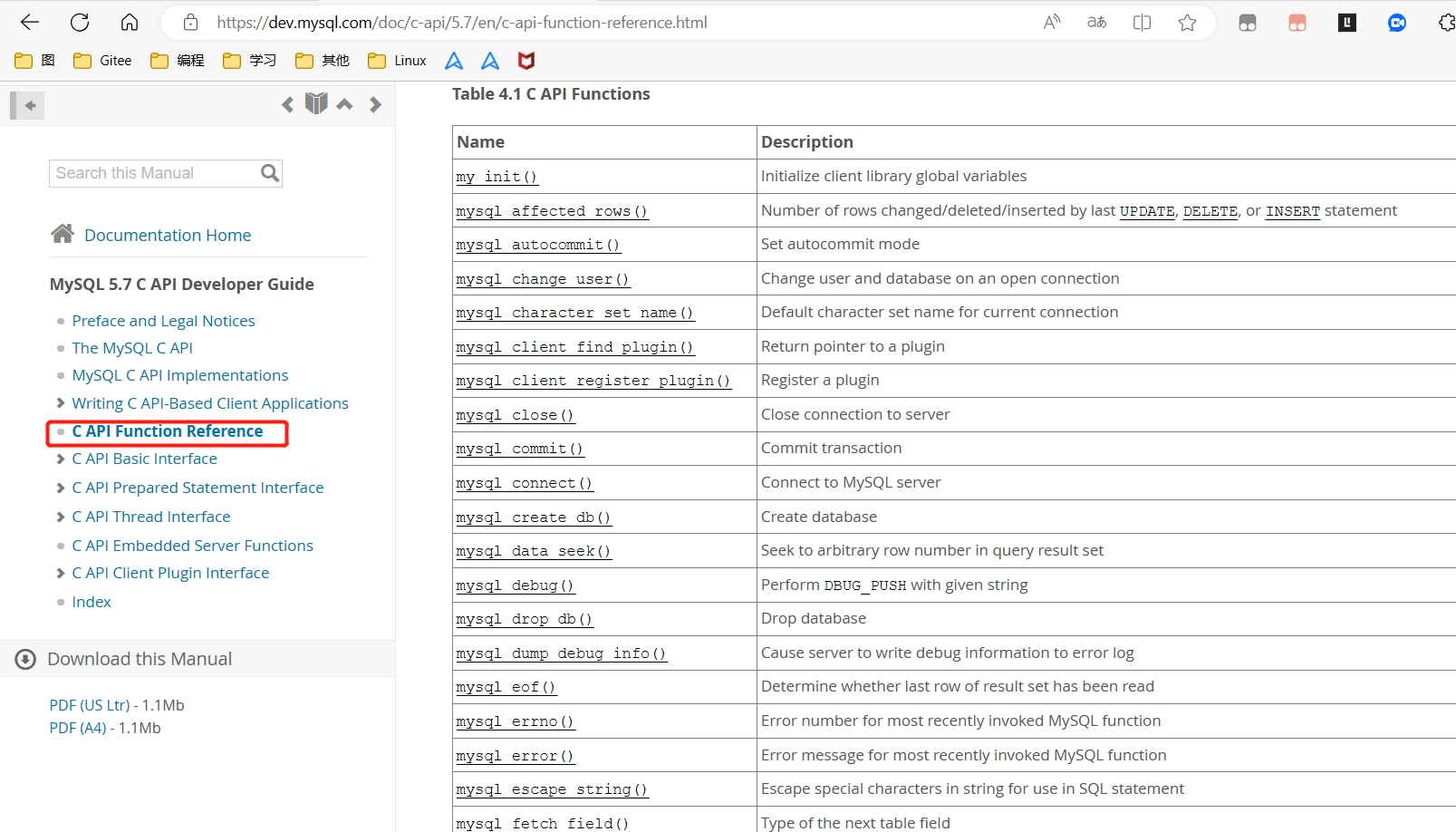Click the Documentation Home house icon

click(63, 234)
